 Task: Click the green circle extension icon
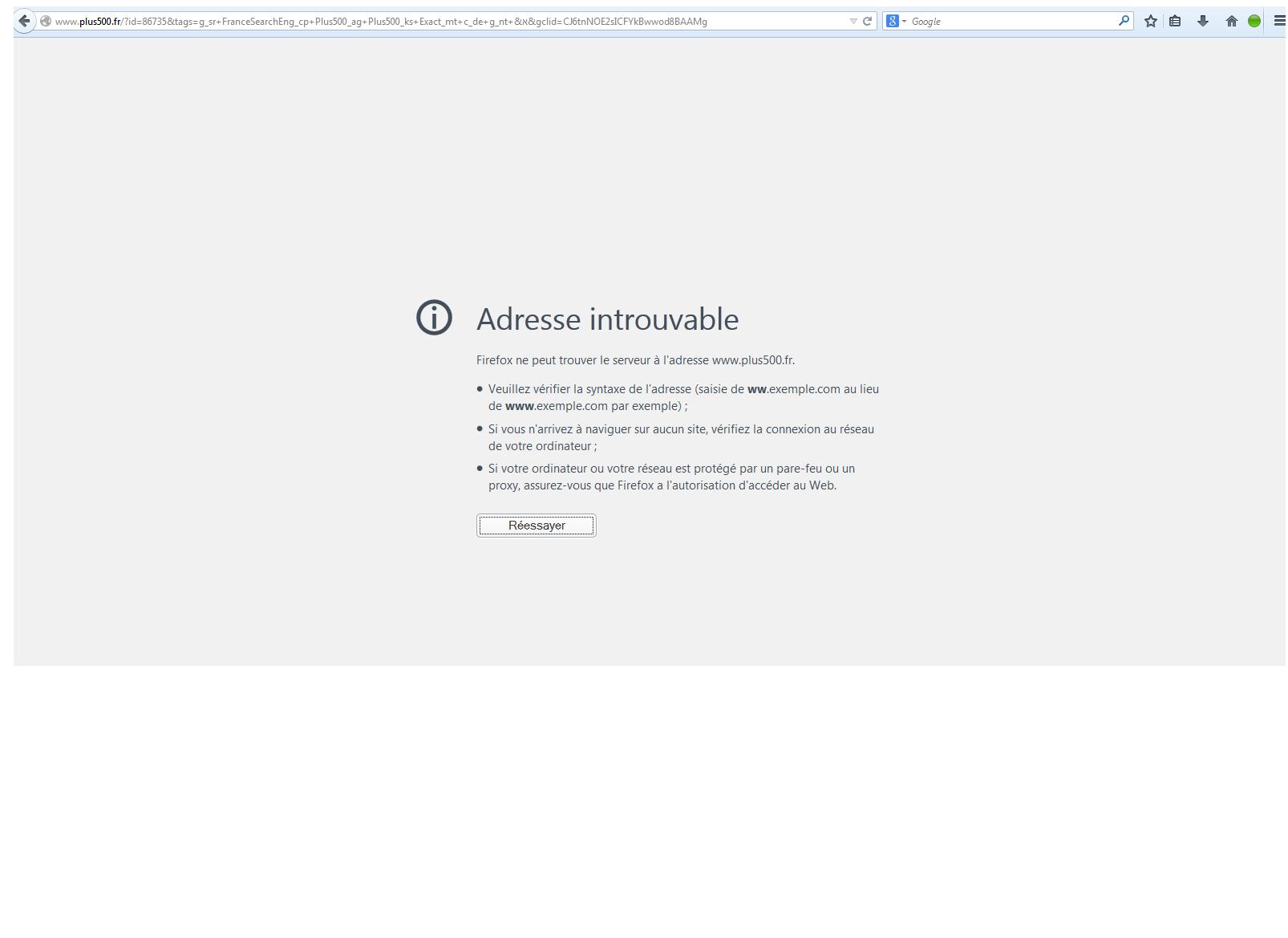1254,22
